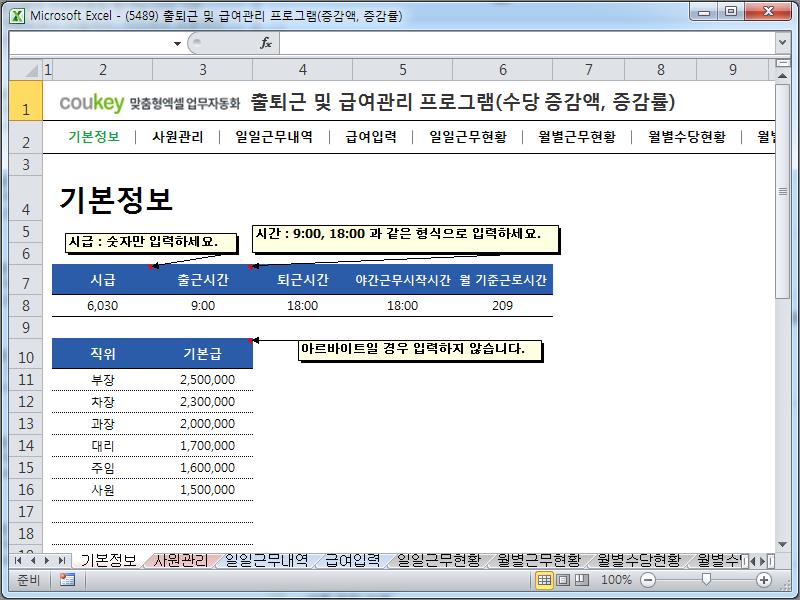
Task: Select the 대리 position cell
Action: [103, 445]
